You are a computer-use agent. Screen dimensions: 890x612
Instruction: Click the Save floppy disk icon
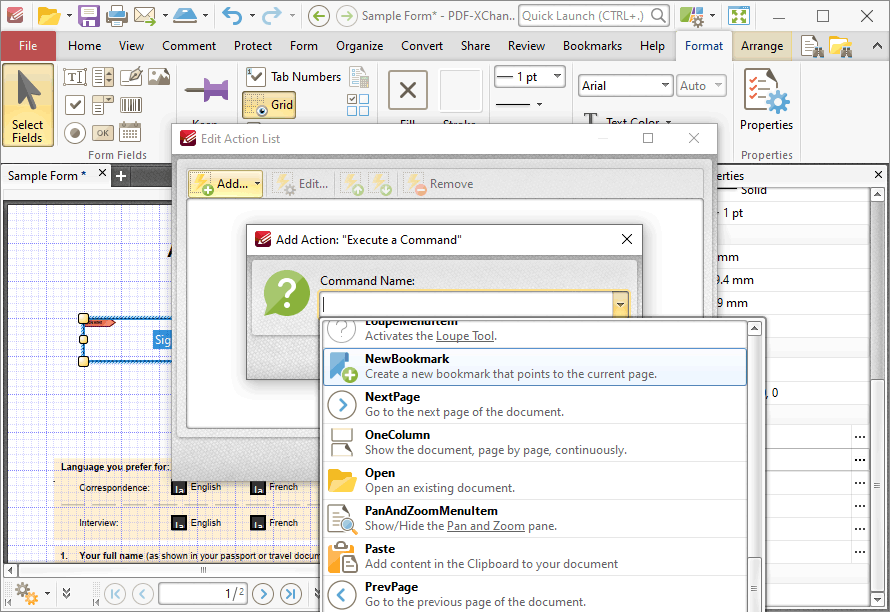[x=89, y=16]
